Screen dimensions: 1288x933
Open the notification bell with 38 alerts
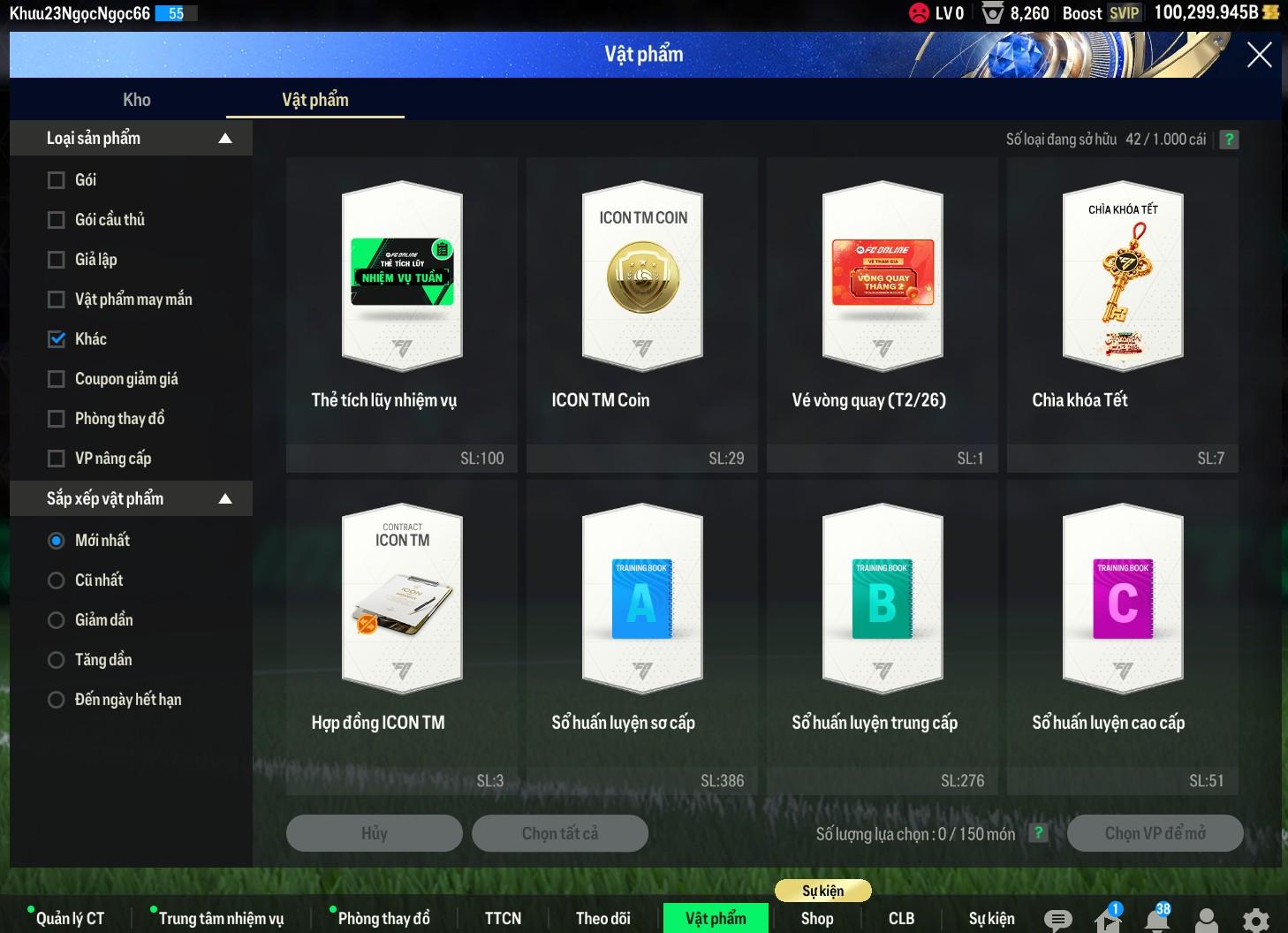coord(1157,919)
